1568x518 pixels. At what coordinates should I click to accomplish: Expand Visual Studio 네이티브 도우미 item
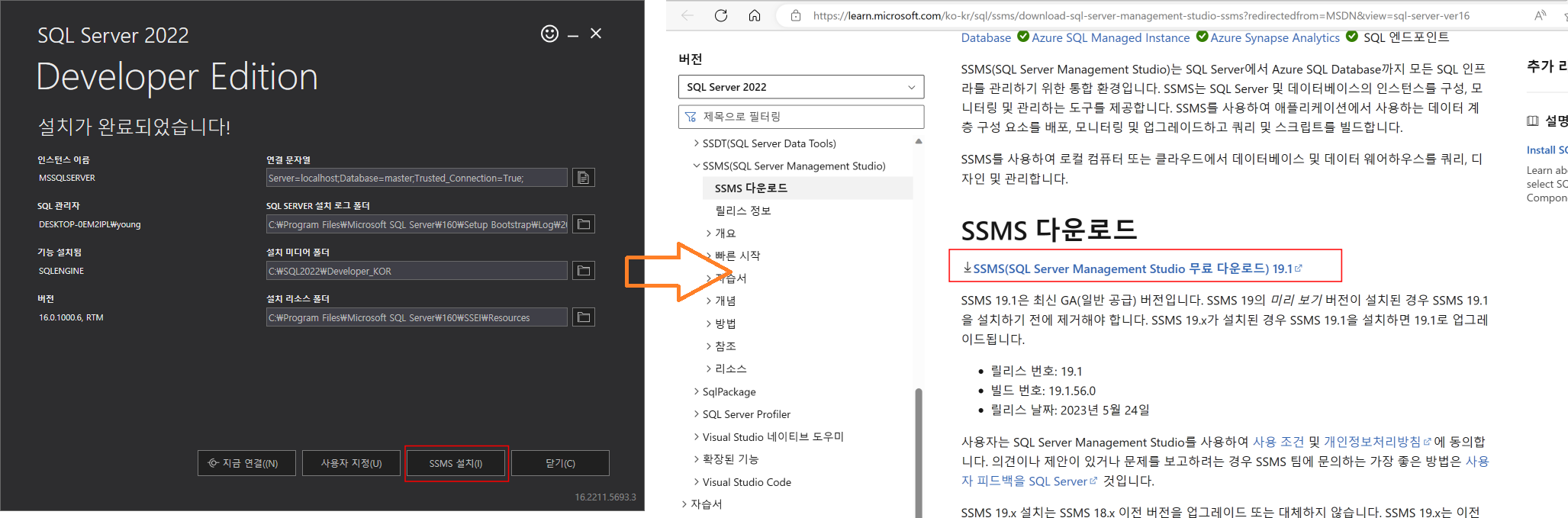[x=697, y=436]
